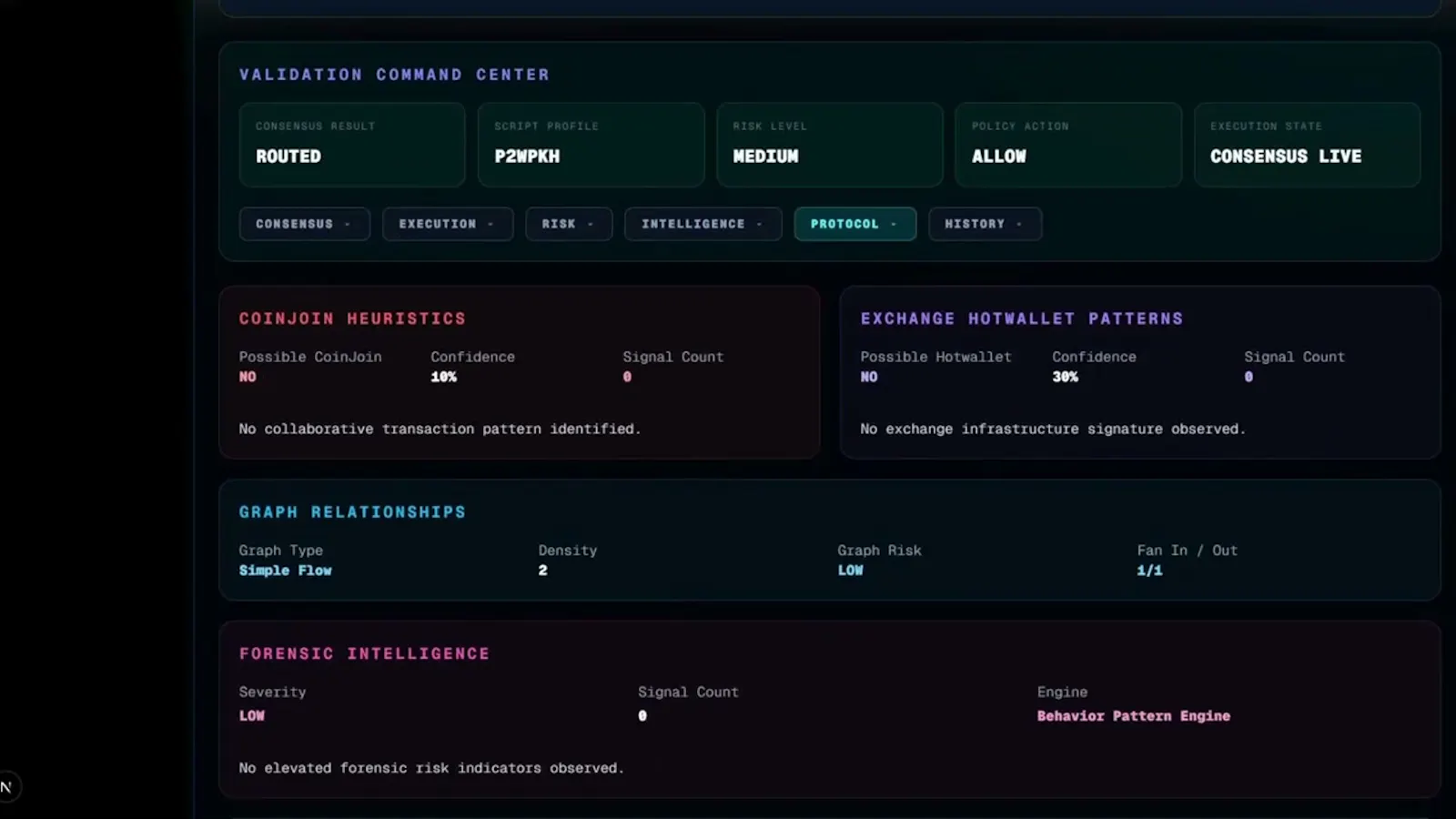This screenshot has height=819, width=1456.
Task: Click the CoinJoin Confidence 10% value
Action: [x=443, y=377]
